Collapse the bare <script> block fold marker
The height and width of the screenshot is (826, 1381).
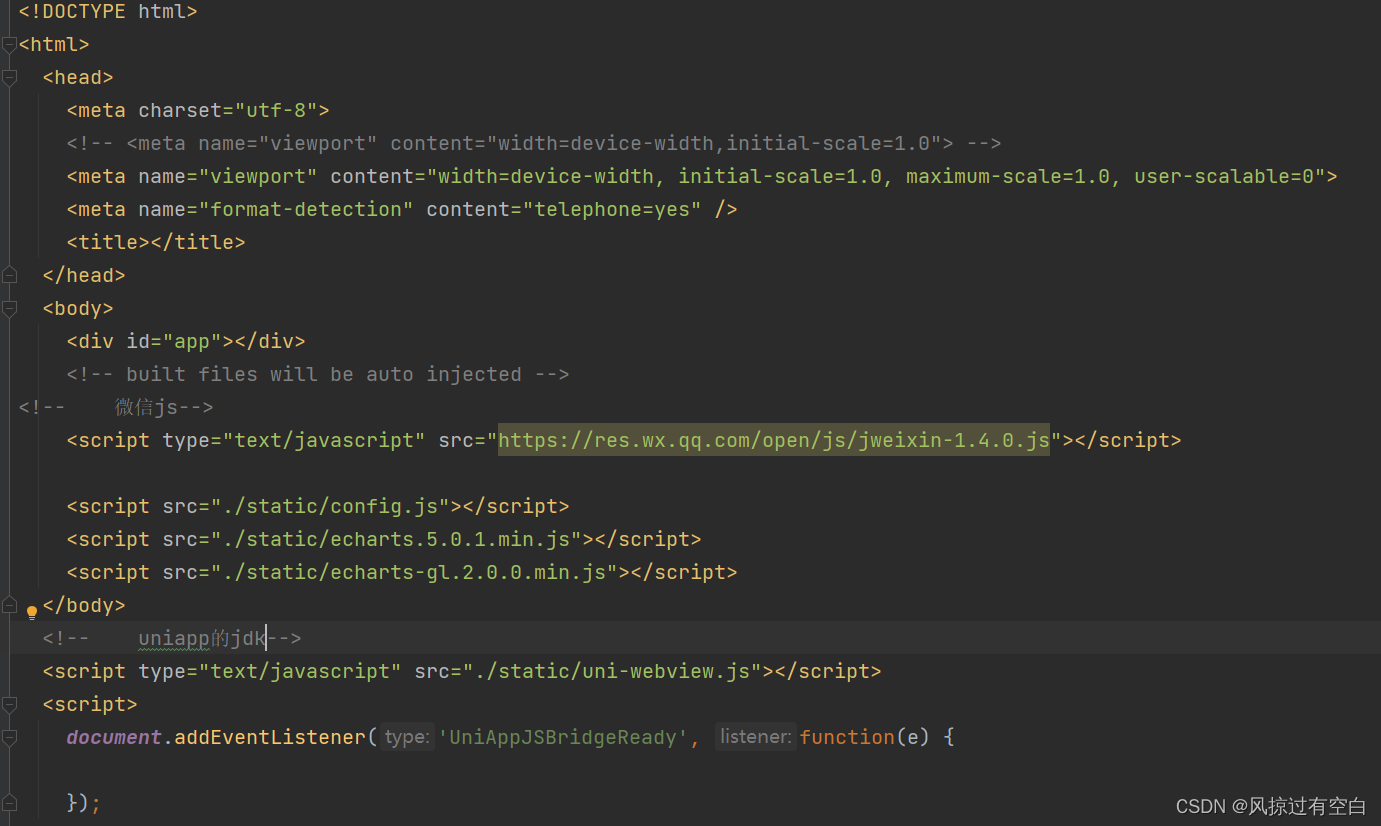(x=9, y=704)
